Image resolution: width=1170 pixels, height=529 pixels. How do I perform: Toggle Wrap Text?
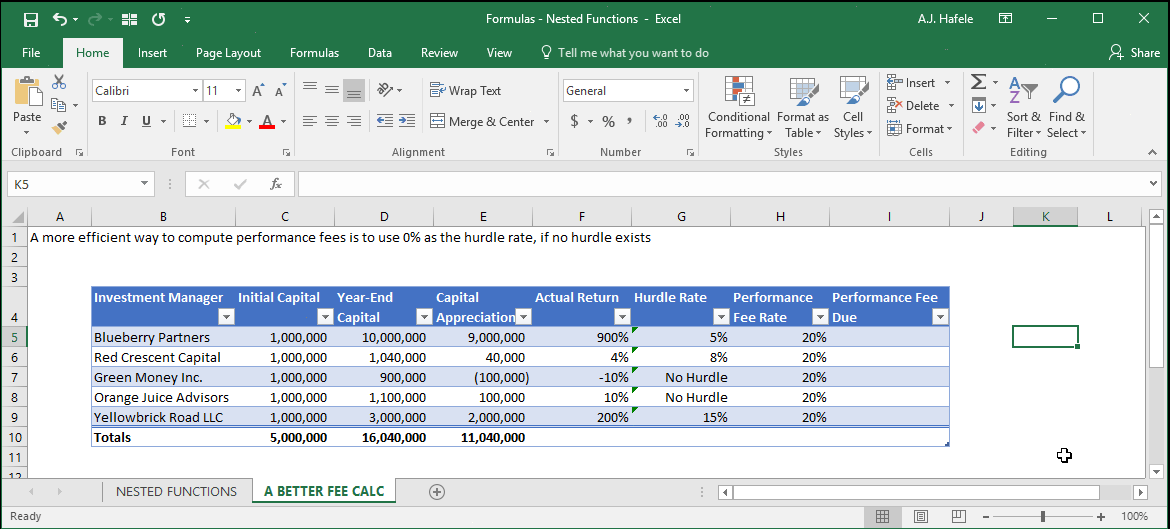click(466, 90)
